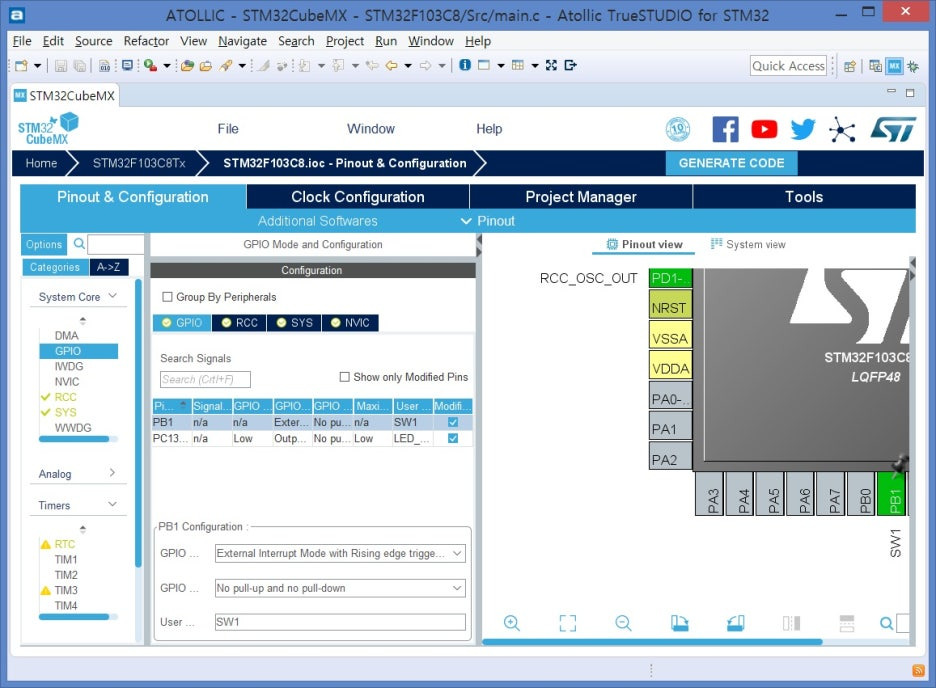Click the yellow Back arrow in toolbar
This screenshot has width=936, height=688.
pos(392,66)
